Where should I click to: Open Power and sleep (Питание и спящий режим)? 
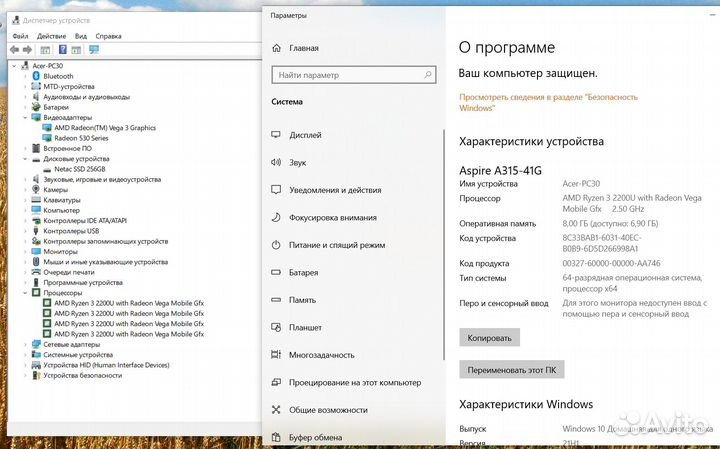[x=337, y=245]
